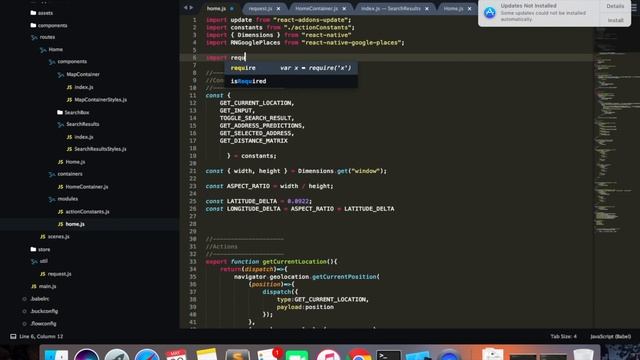Click App Store icon in notification
Screen dimensions: 640x360
[x=490, y=13]
